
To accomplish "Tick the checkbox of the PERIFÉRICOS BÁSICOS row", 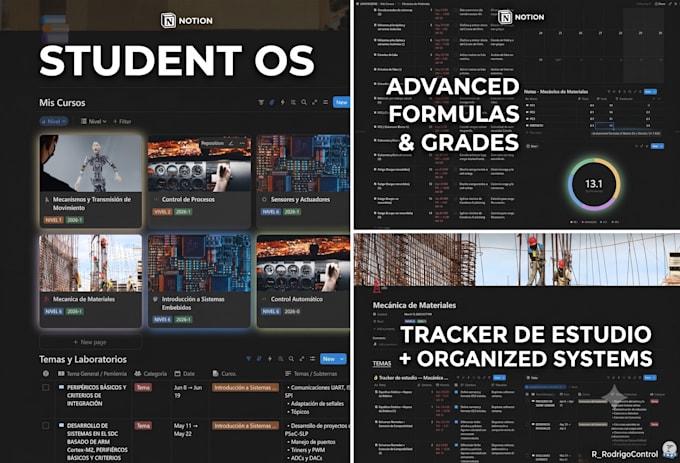I will click(46, 388).
